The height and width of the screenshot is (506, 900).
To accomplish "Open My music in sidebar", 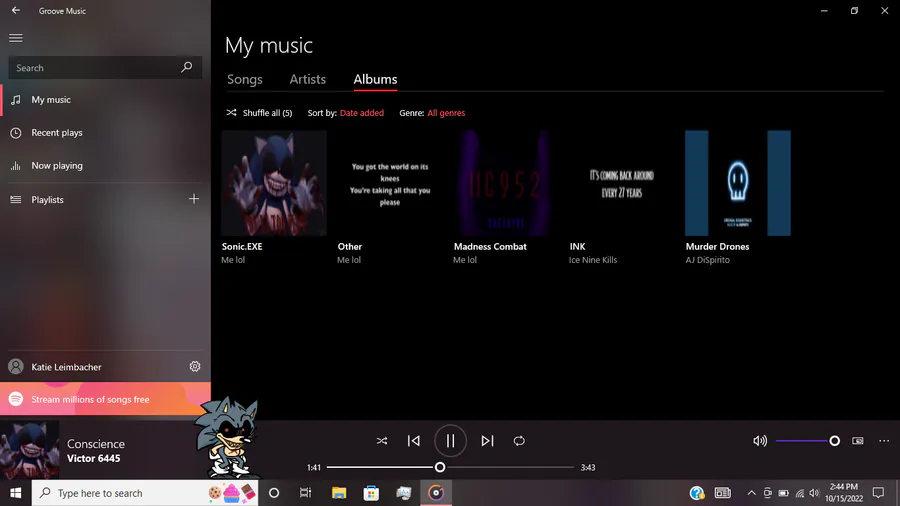I will tap(105, 100).
